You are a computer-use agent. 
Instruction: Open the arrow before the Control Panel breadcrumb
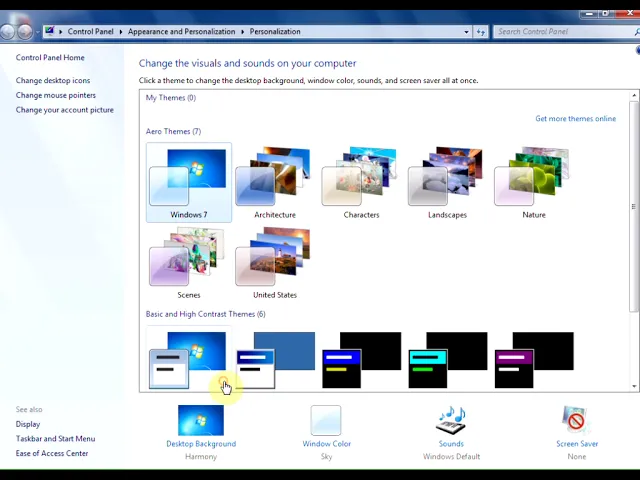click(x=61, y=32)
